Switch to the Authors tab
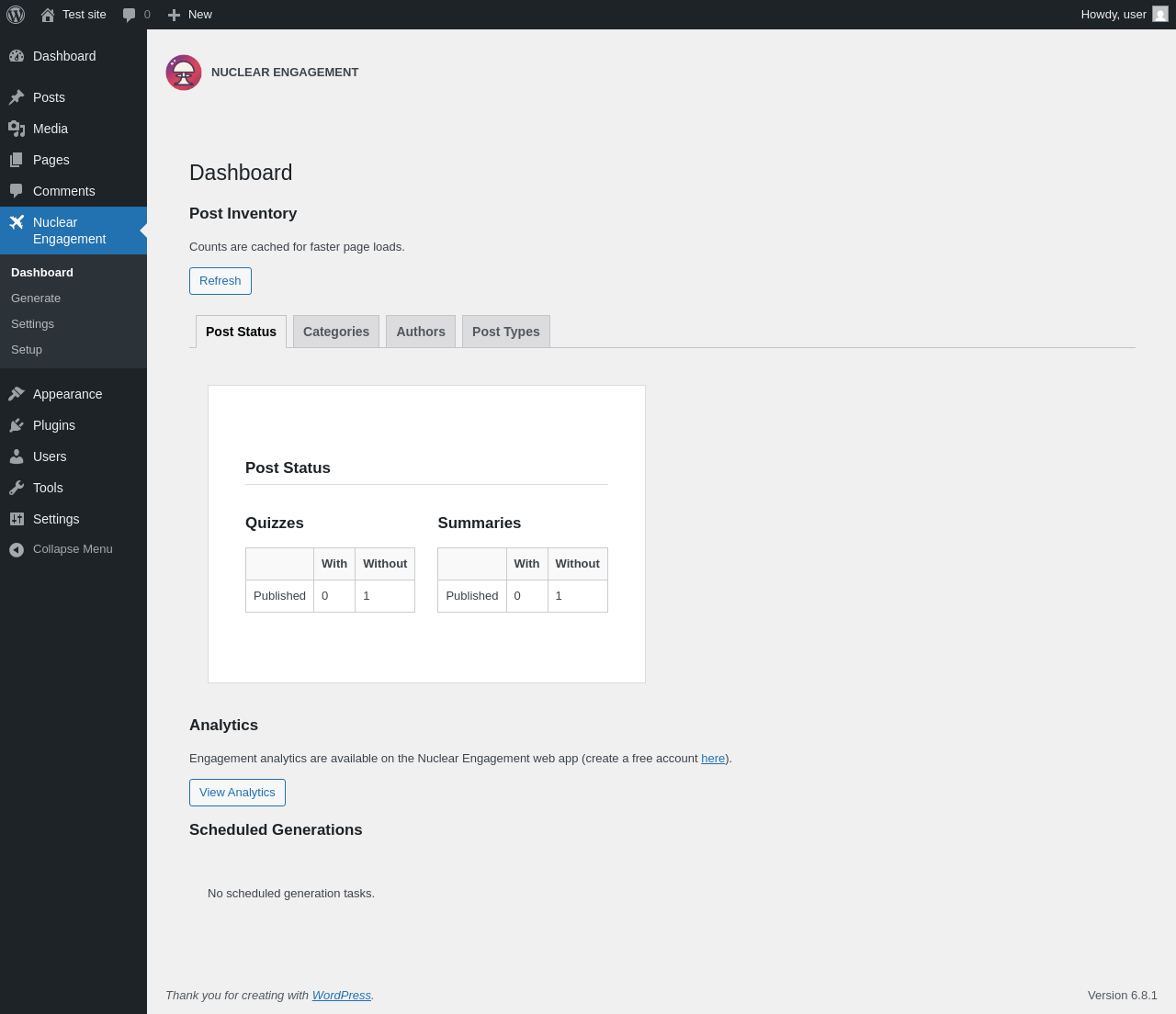Viewport: 1176px width, 1014px height. pyautogui.click(x=421, y=332)
